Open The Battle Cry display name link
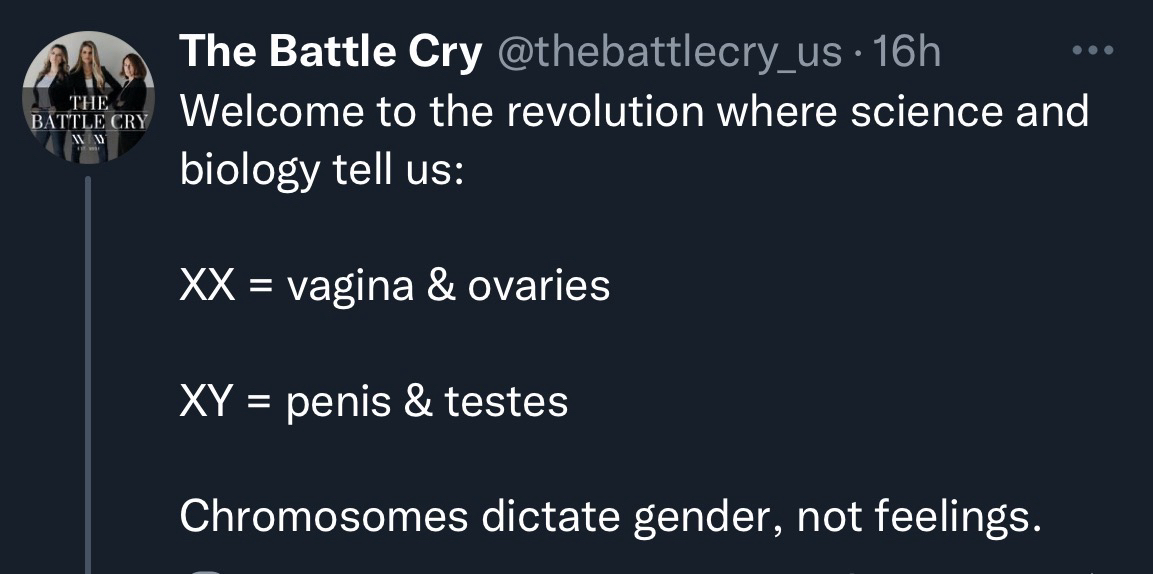Screen dimensions: 1153x574 [x=330, y=52]
